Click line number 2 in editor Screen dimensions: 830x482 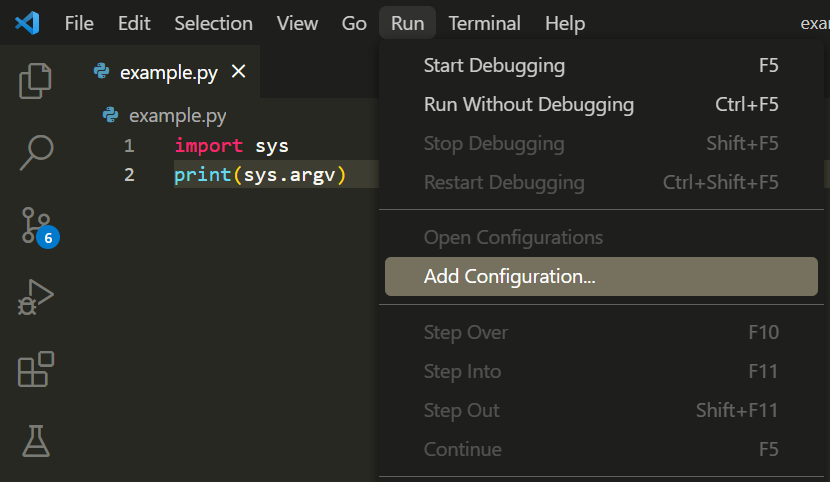[x=129, y=175]
